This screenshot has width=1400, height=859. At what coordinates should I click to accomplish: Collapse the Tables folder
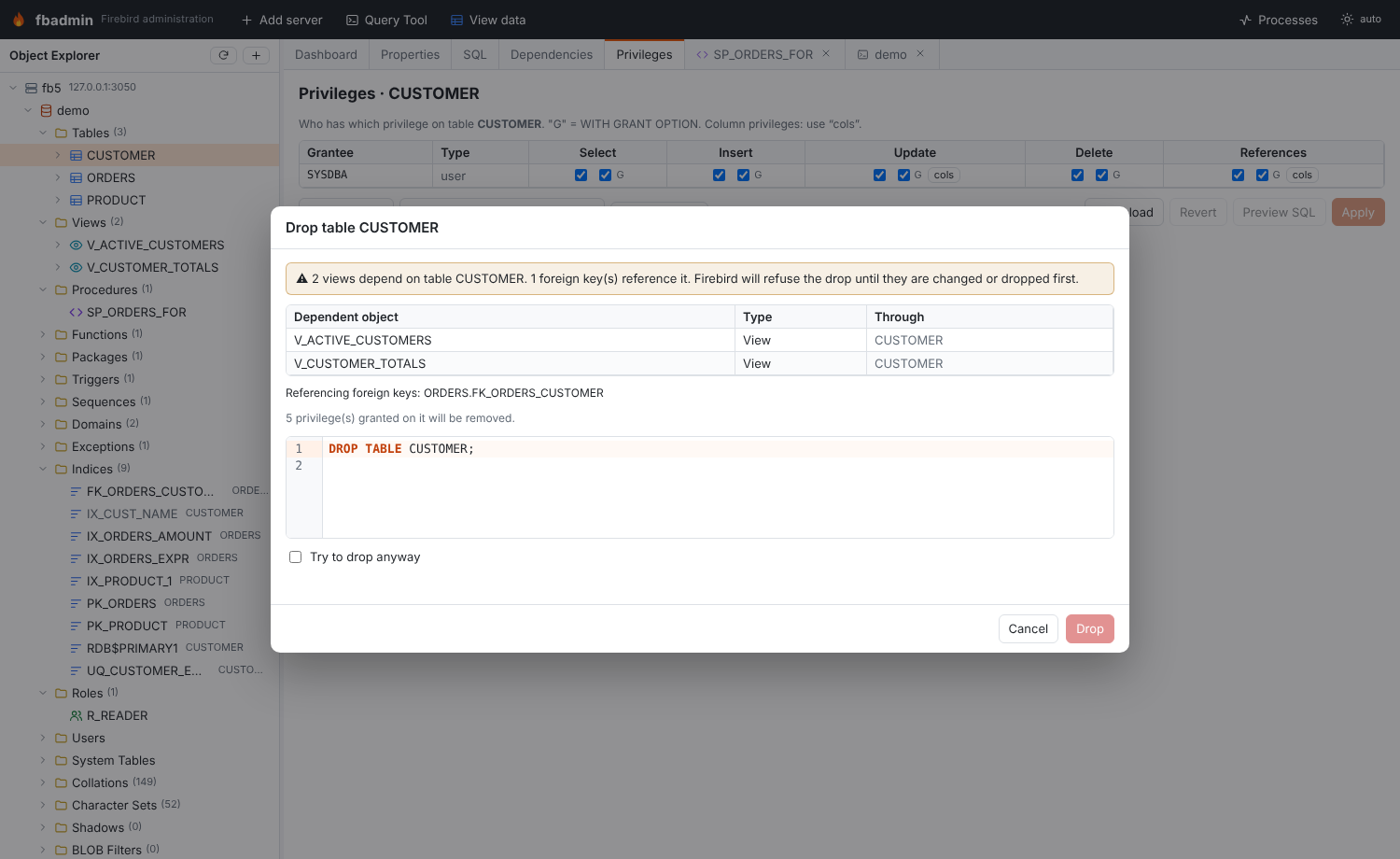click(43, 133)
